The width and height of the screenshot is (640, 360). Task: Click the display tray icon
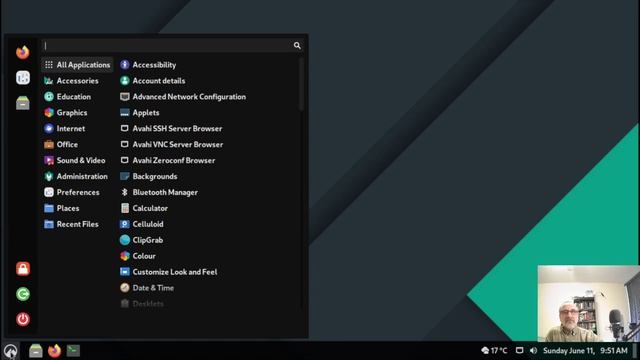520,351
